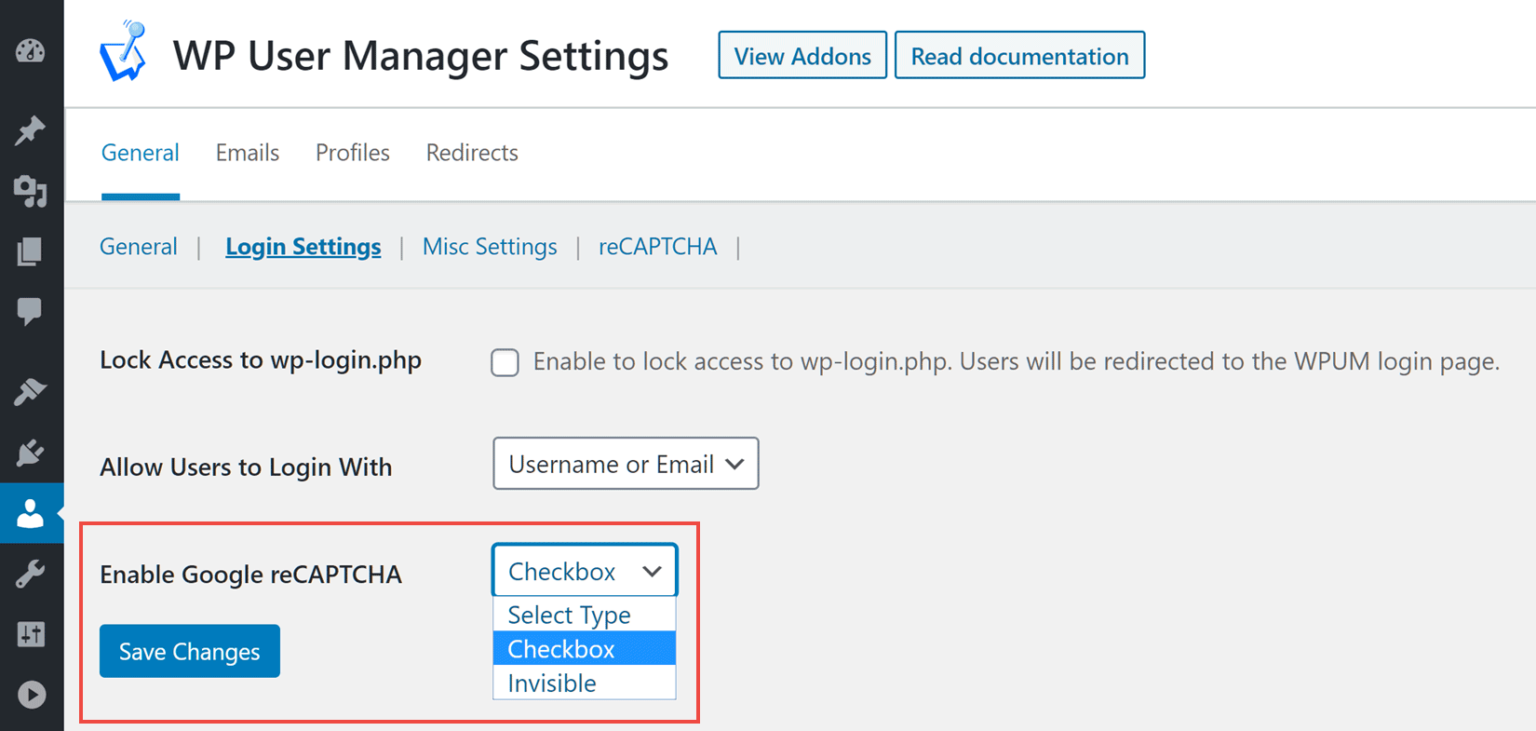The image size is (1536, 731).
Task: Choose Select Type option in list
Action: [x=584, y=615]
